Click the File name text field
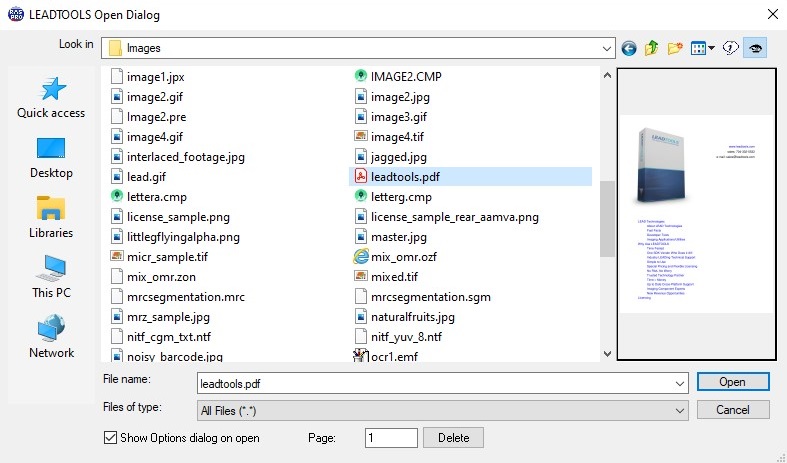 tap(443, 384)
